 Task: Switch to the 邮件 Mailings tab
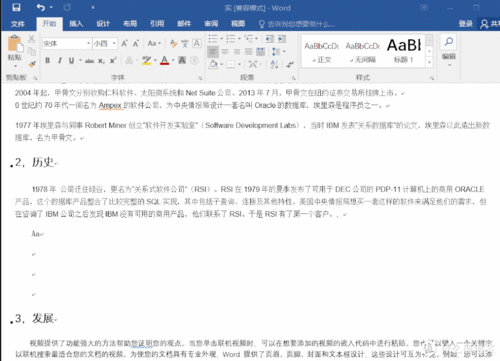point(184,24)
